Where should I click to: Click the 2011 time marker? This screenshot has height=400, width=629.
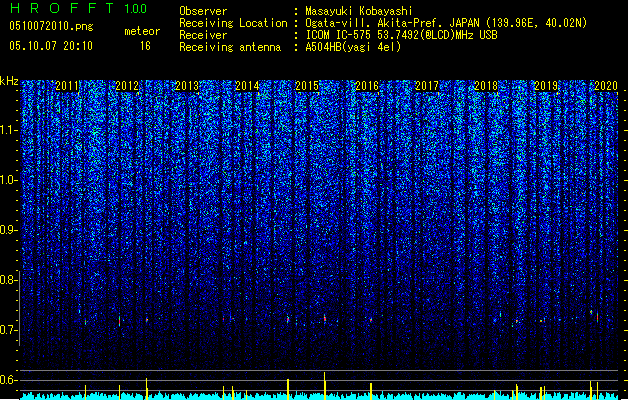coord(67,86)
